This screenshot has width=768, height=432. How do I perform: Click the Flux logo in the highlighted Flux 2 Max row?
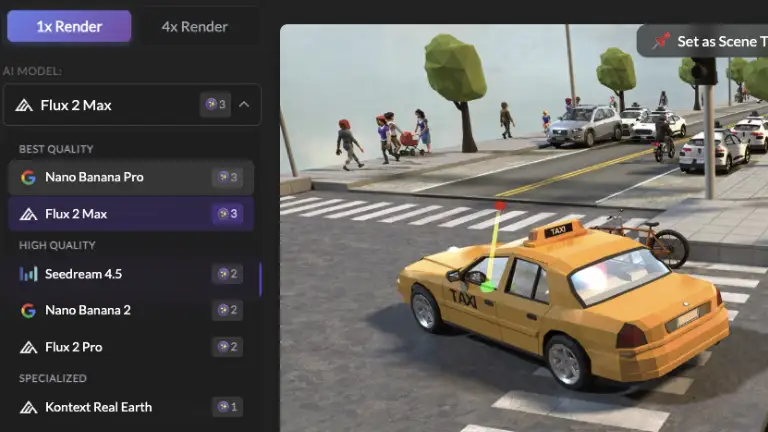(x=28, y=214)
